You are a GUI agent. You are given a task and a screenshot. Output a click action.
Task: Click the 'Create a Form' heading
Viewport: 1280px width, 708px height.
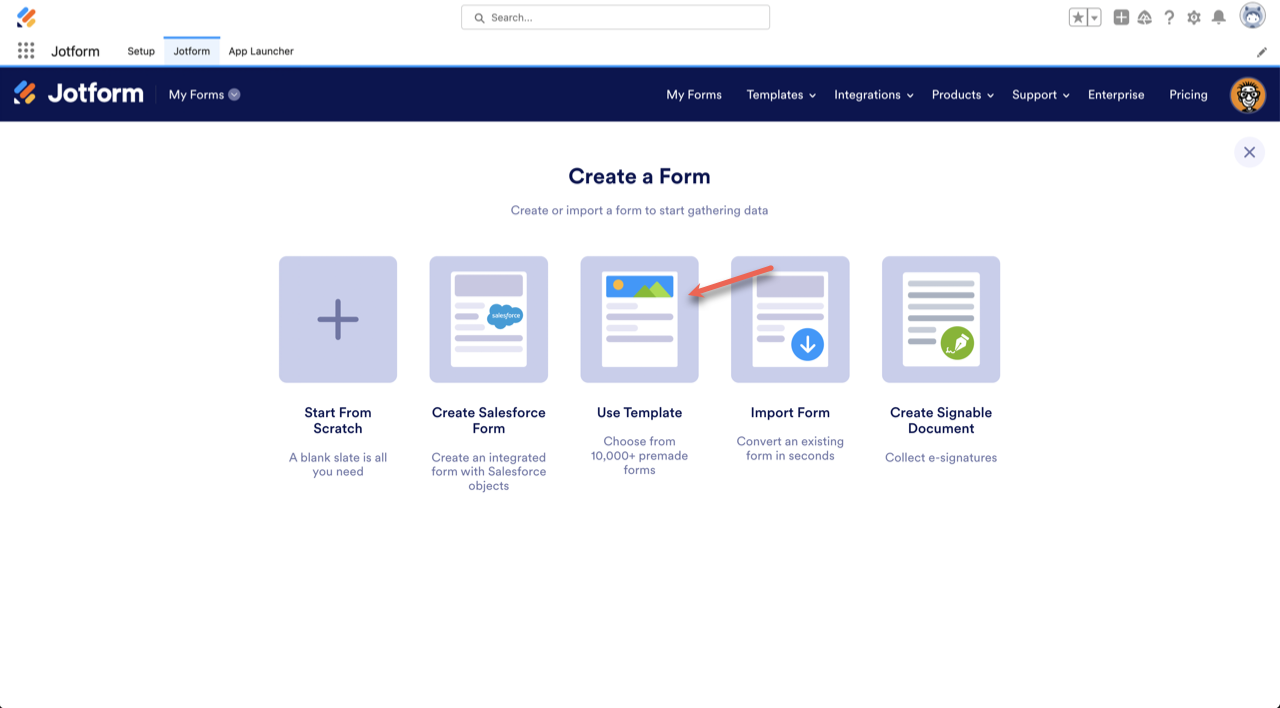pos(639,176)
